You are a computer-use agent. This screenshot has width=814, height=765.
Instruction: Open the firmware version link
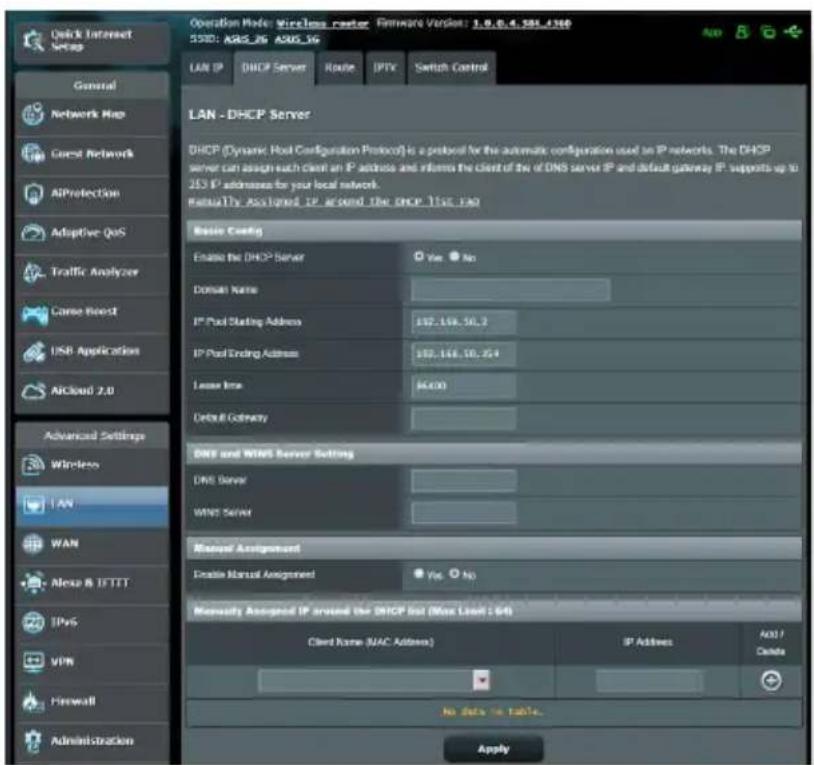[521, 24]
